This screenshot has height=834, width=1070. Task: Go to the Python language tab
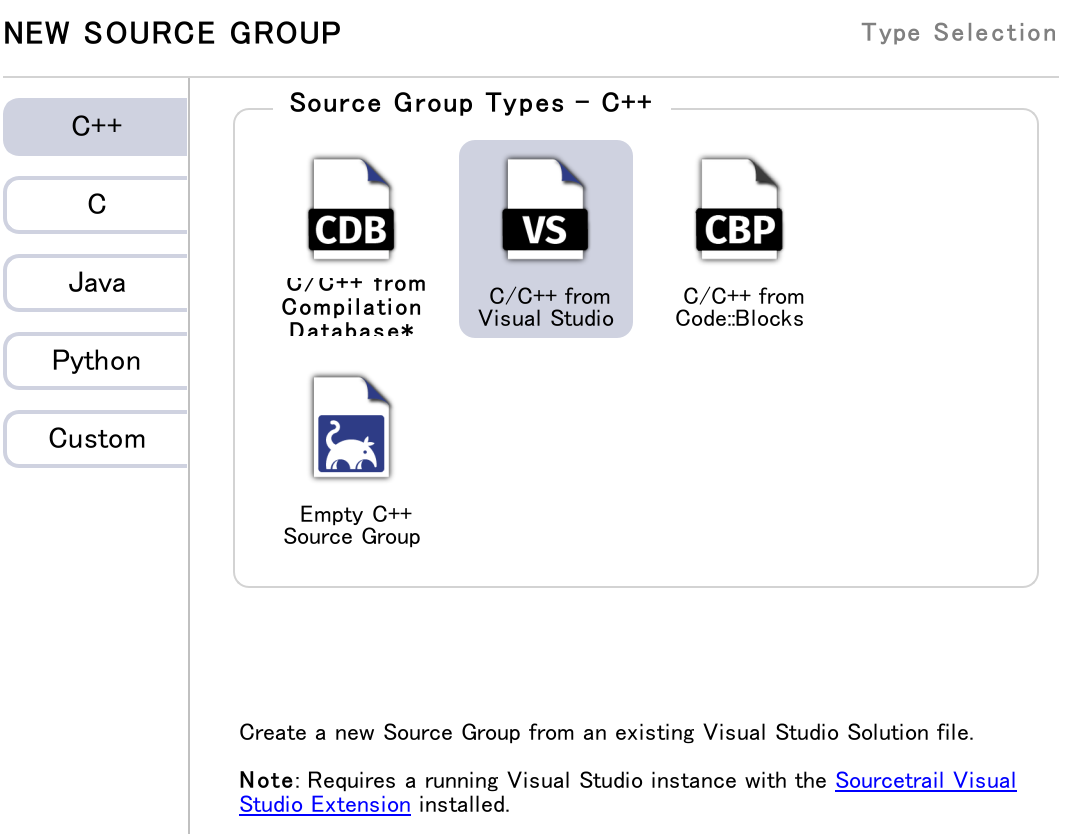click(96, 360)
